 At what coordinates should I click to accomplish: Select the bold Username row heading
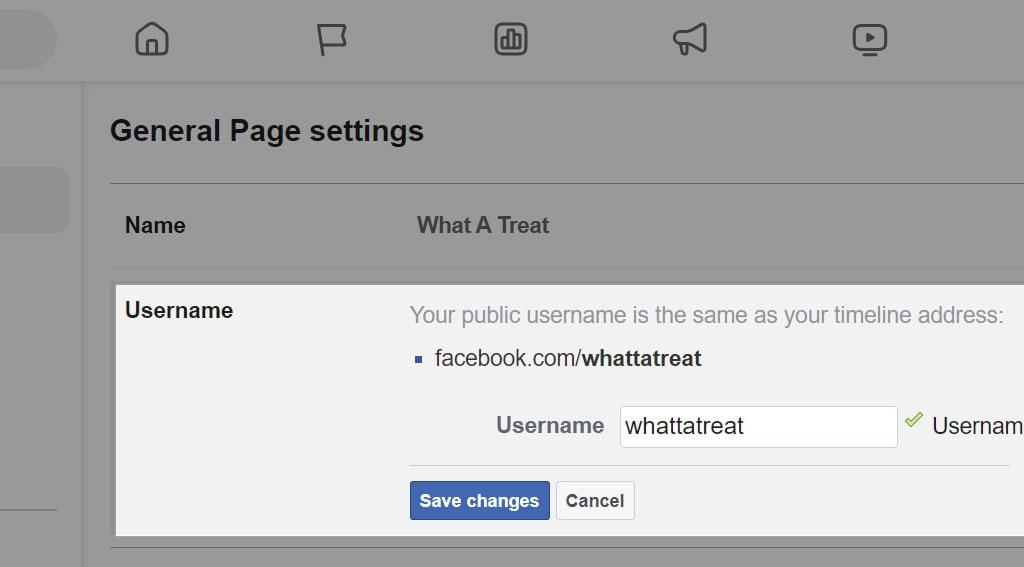(x=179, y=311)
